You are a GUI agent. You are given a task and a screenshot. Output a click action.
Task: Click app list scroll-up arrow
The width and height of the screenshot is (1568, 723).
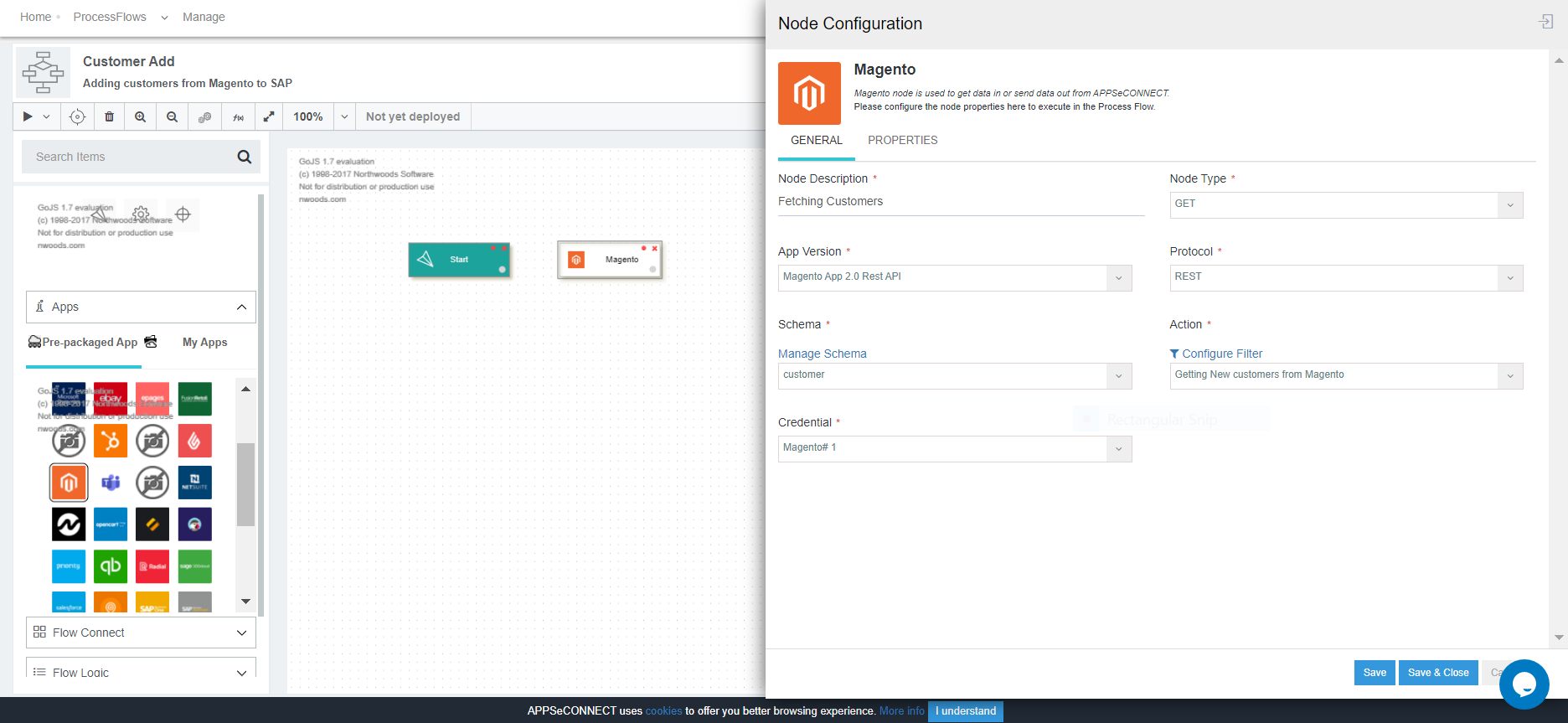click(x=245, y=389)
